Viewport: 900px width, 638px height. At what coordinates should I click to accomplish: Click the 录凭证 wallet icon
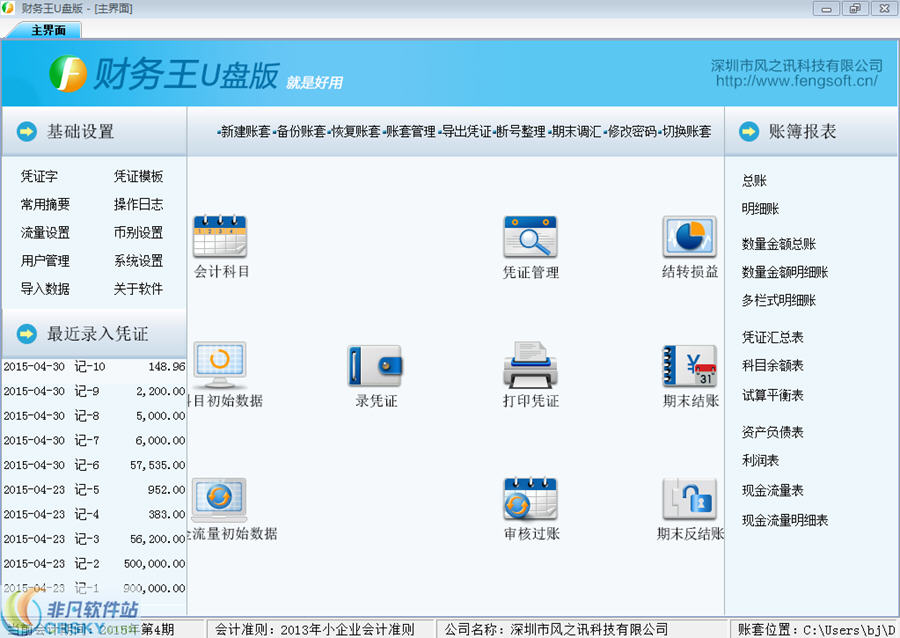pyautogui.click(x=375, y=365)
